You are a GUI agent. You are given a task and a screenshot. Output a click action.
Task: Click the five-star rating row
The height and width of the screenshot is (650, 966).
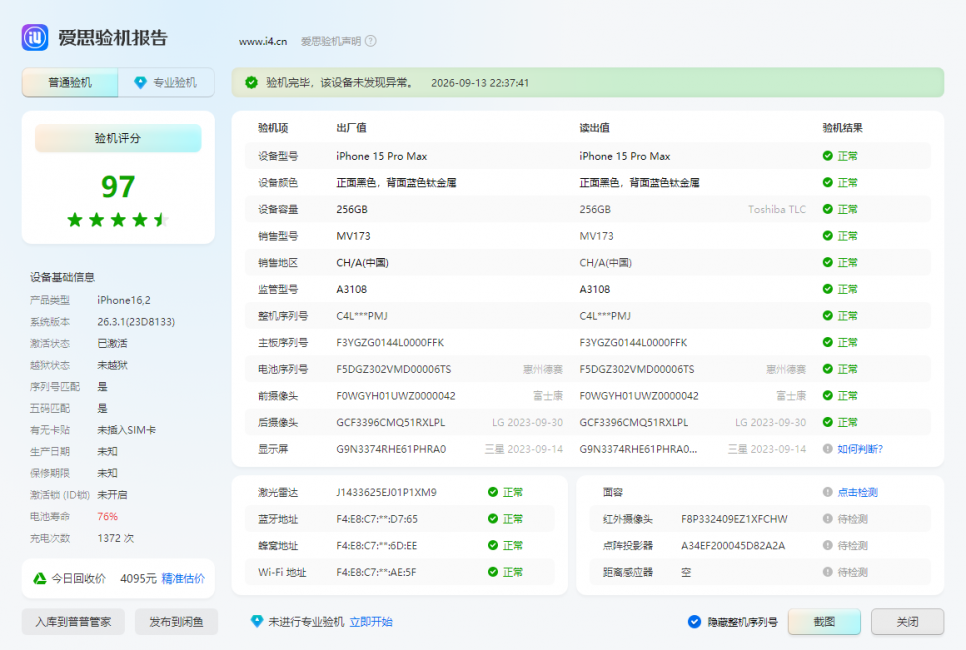tap(118, 219)
